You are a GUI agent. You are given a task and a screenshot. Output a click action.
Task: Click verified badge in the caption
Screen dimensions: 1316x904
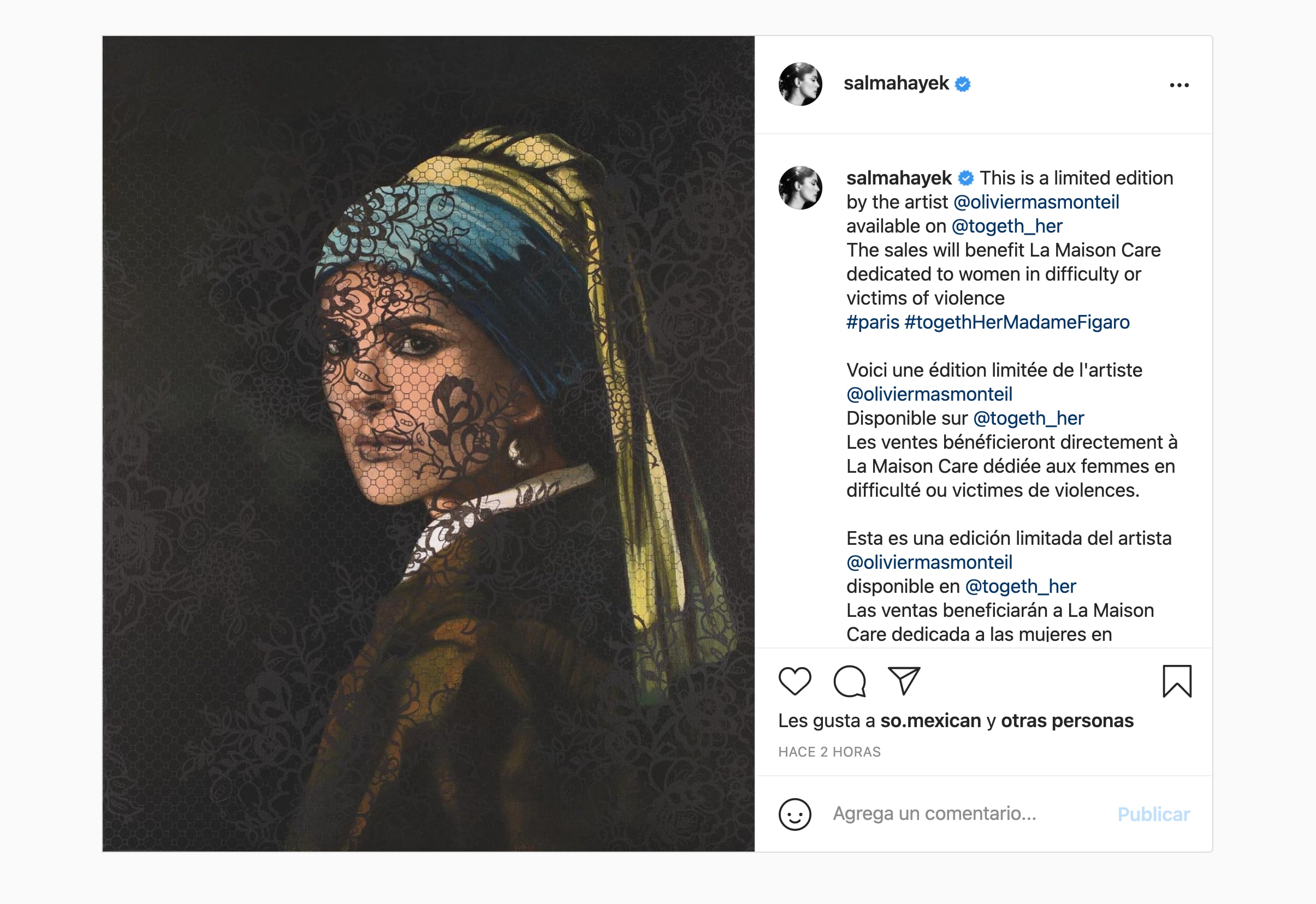click(x=965, y=179)
